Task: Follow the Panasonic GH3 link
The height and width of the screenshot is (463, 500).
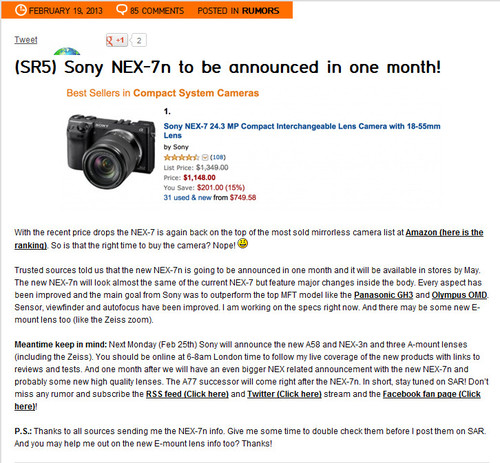Action: 383,295
